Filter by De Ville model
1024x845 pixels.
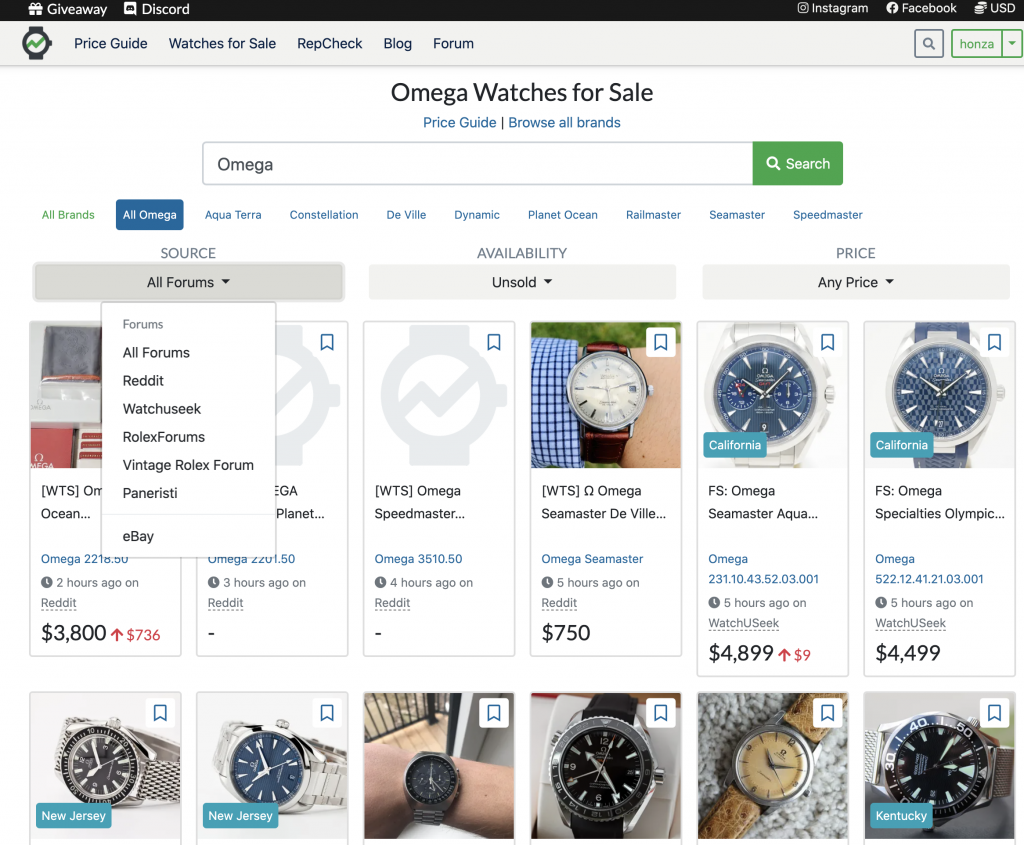tap(406, 215)
